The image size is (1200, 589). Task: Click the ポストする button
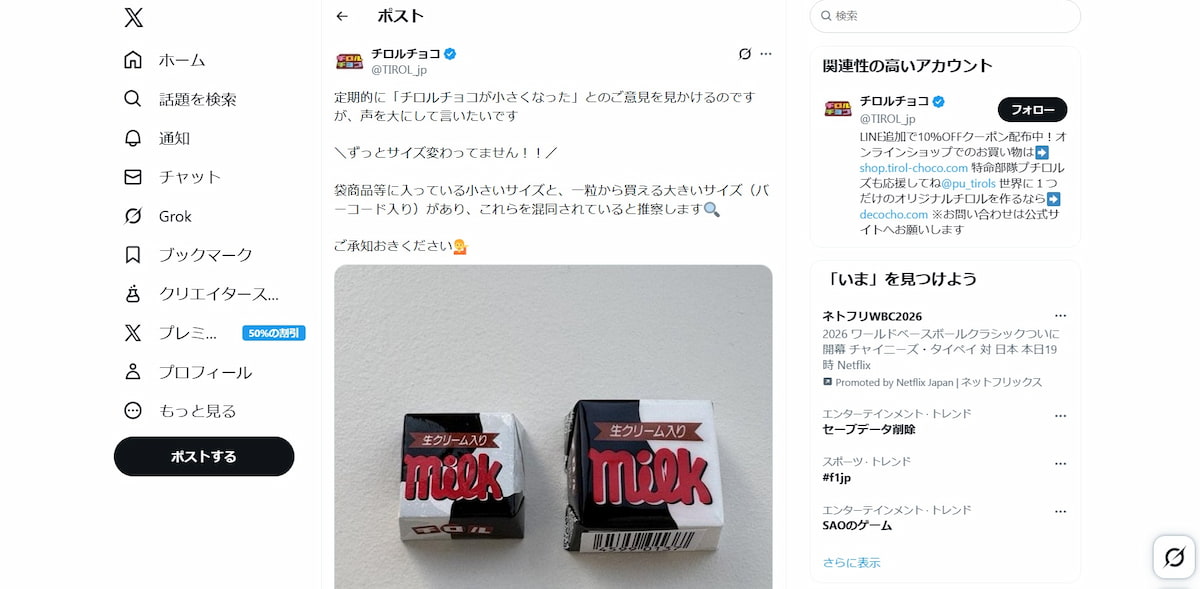(204, 456)
